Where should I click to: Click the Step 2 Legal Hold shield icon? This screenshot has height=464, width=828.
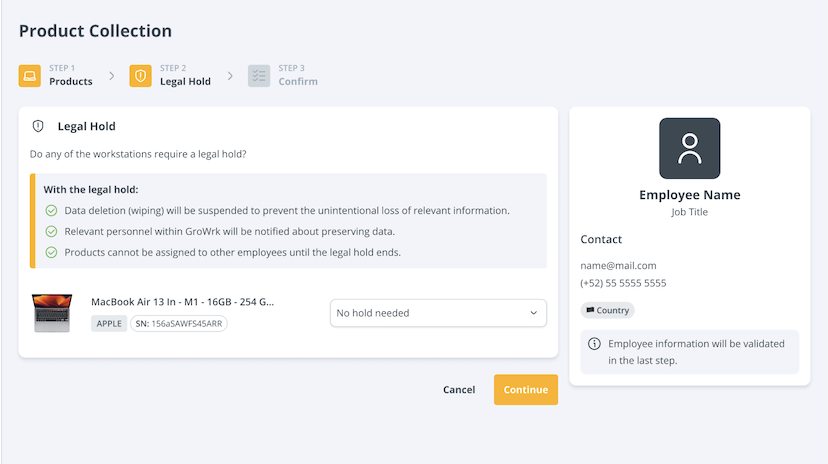[x=140, y=76]
